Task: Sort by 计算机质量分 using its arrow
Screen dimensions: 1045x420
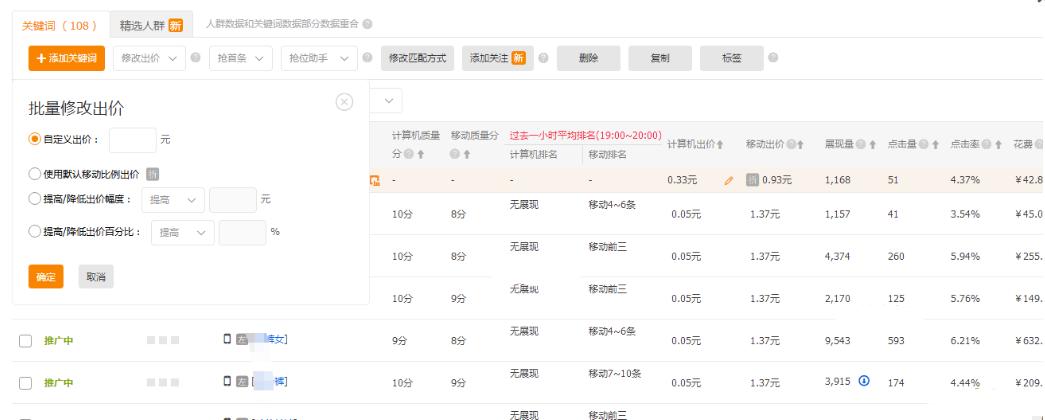Action: pyautogui.click(x=421, y=155)
